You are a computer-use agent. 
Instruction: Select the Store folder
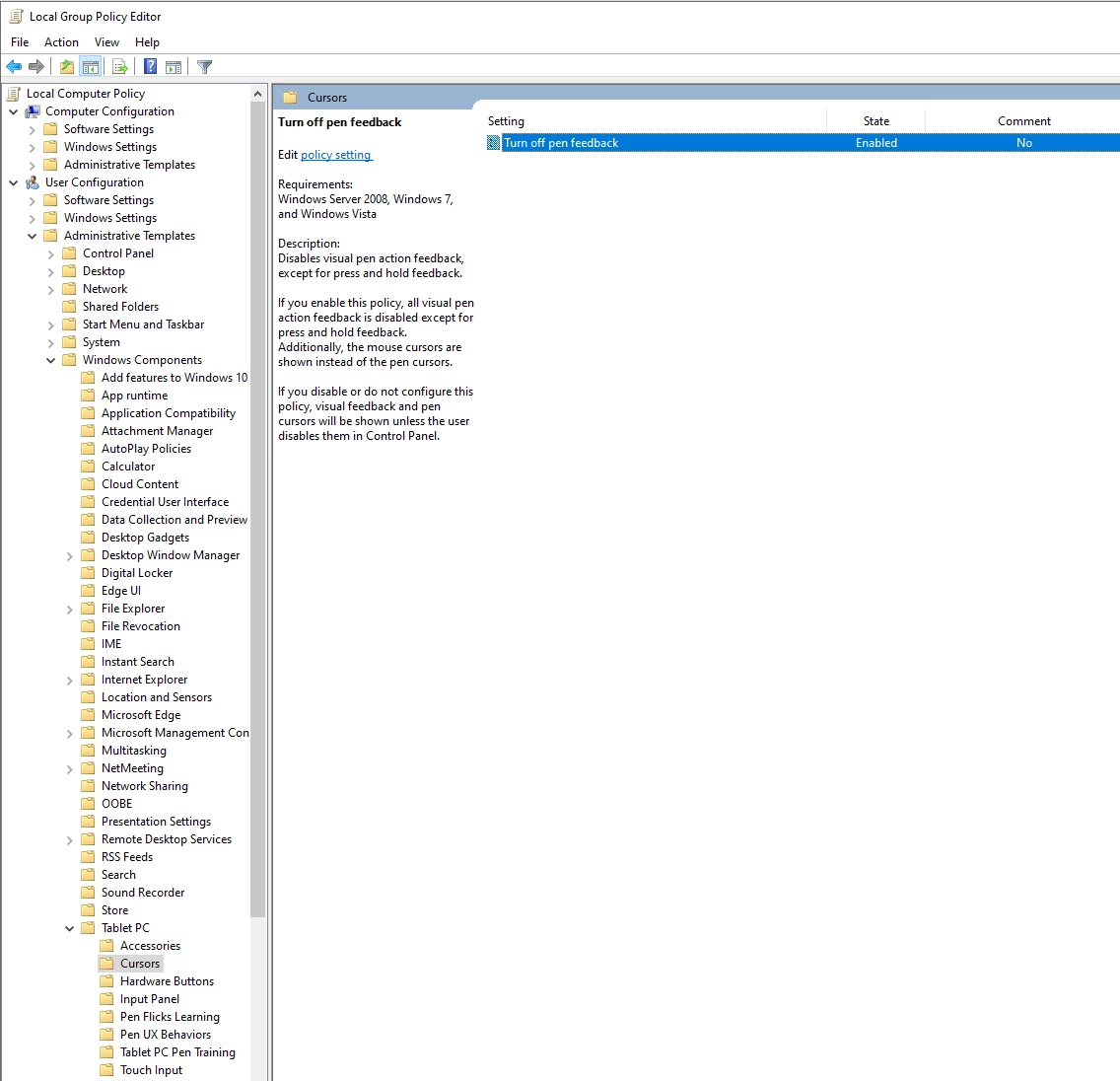[115, 909]
